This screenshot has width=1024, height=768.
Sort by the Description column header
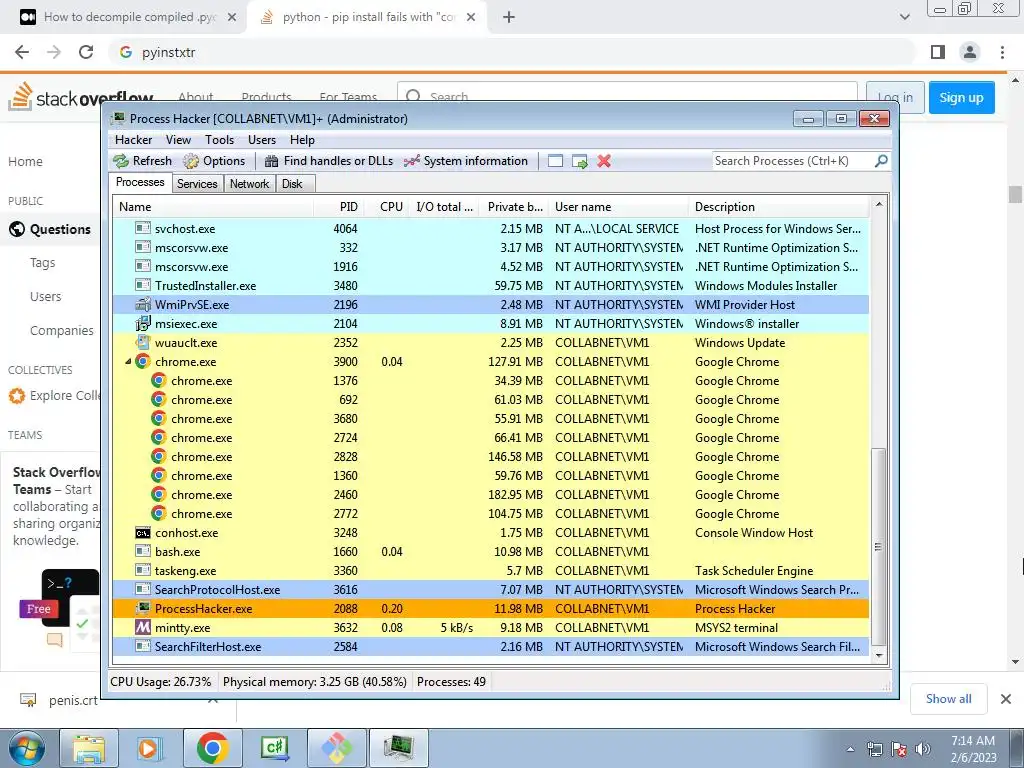pos(778,207)
